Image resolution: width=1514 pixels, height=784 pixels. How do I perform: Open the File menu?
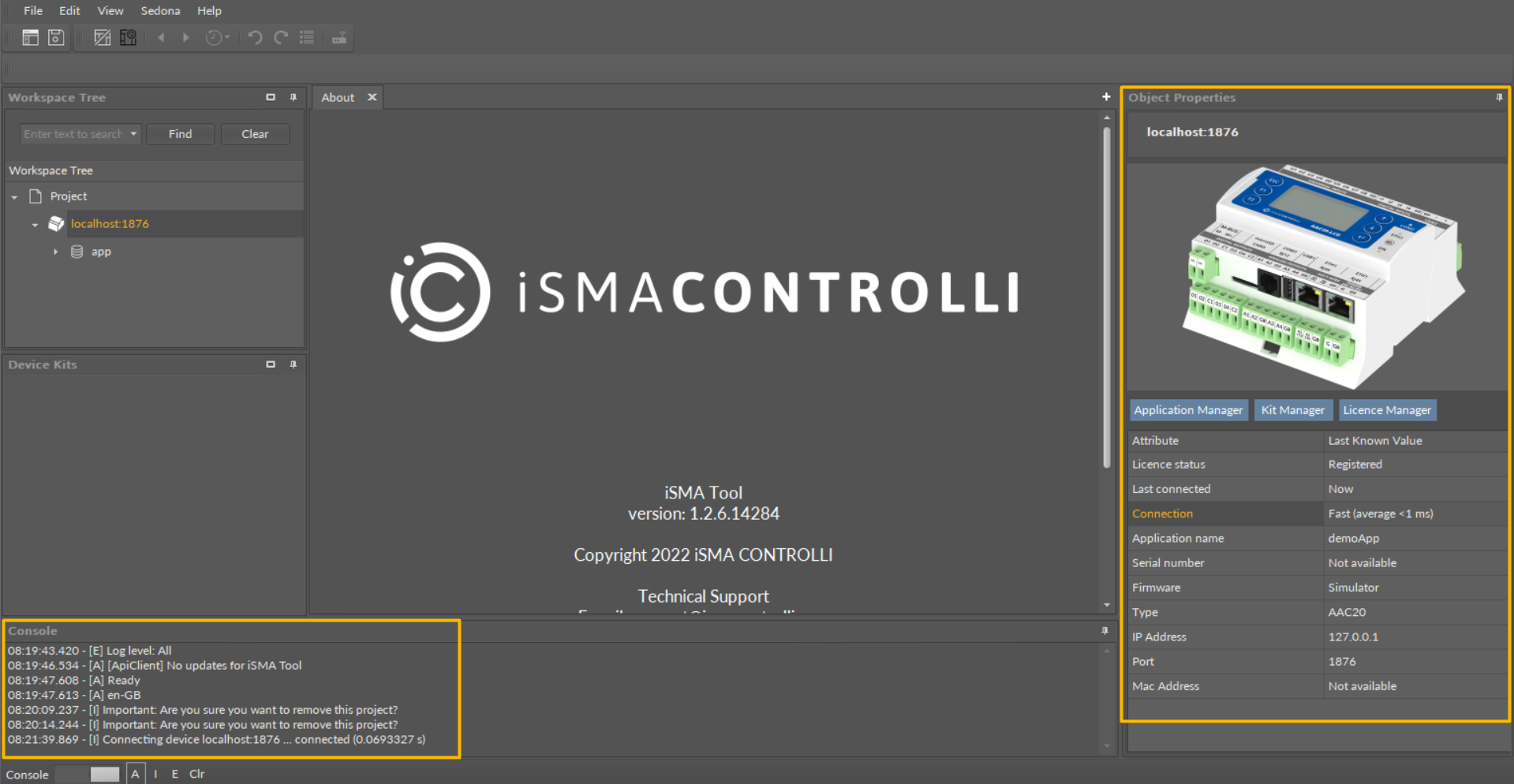pyautogui.click(x=33, y=10)
